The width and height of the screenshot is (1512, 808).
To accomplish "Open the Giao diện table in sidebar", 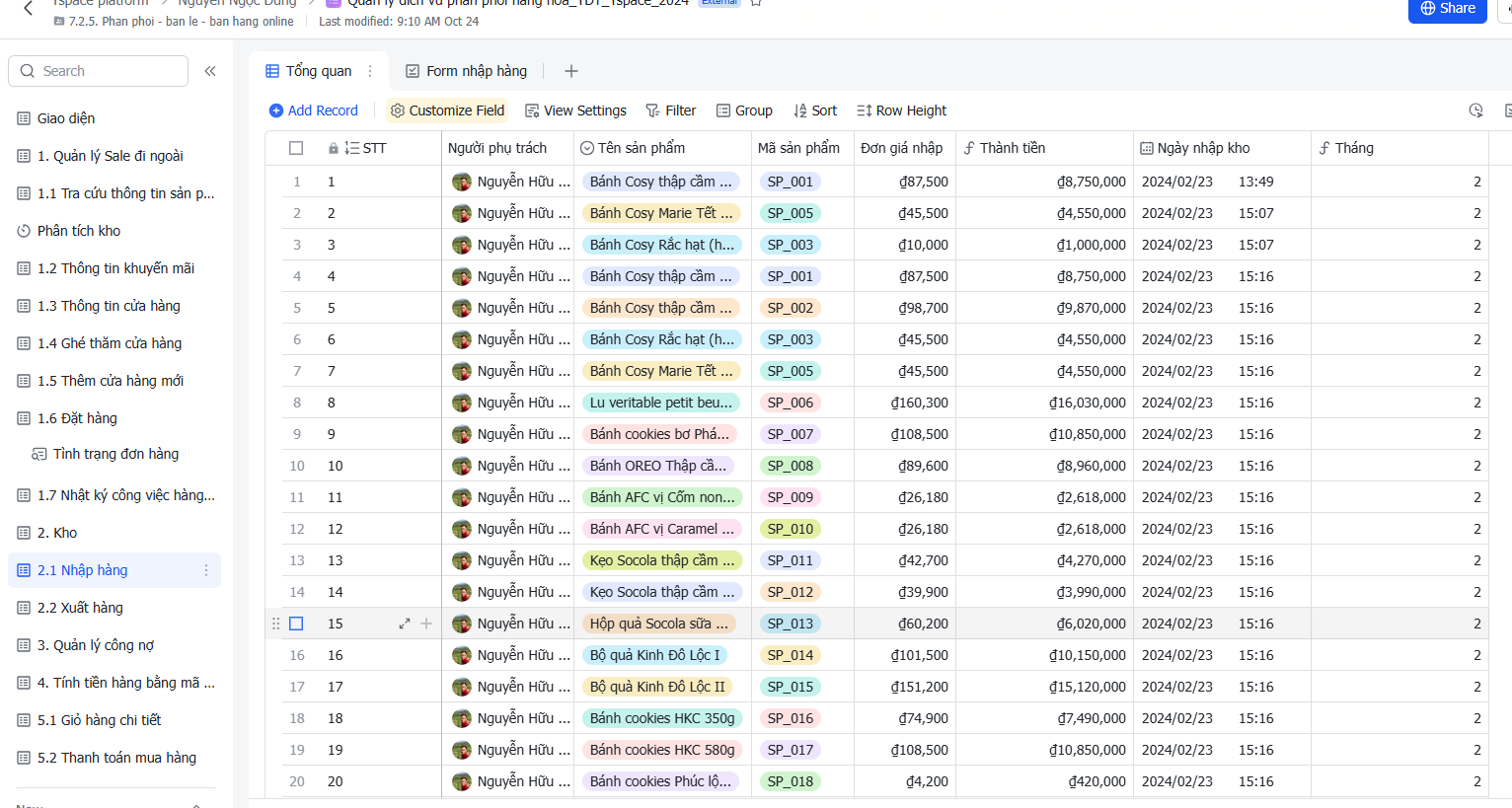I will 114,118.
